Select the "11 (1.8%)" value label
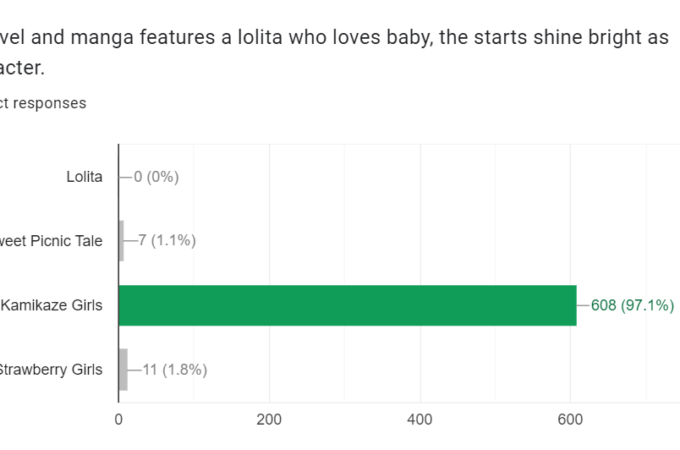This screenshot has width=680, height=450. 174,369
